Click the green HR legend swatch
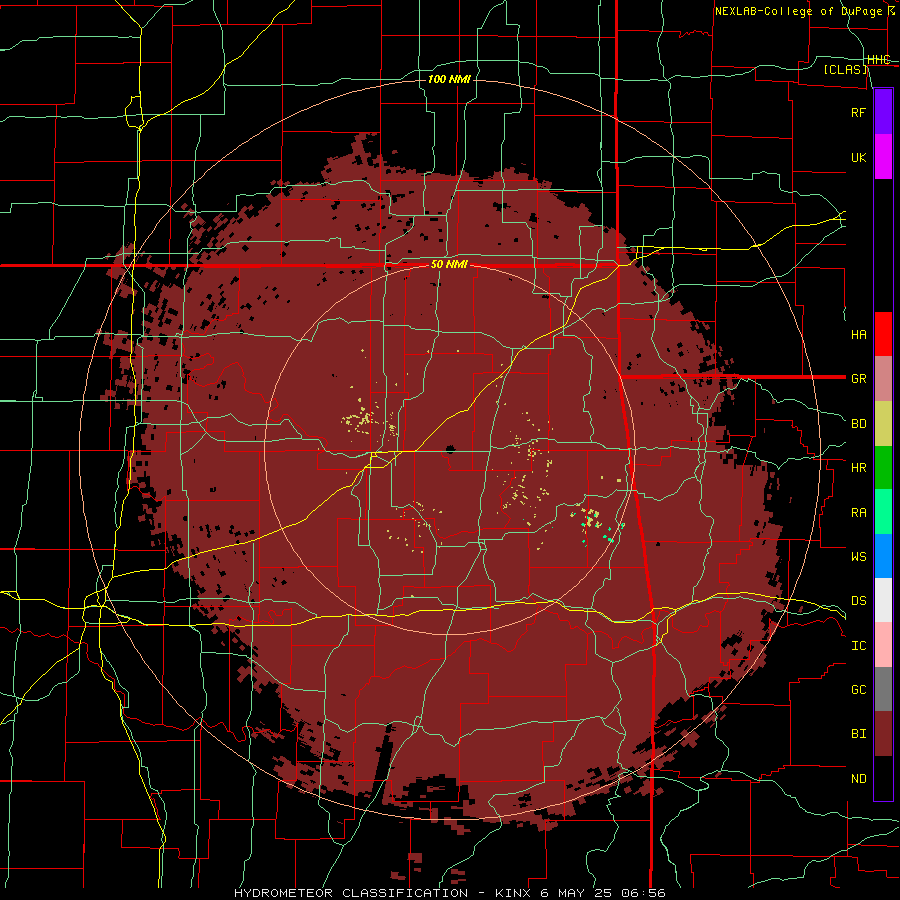Image resolution: width=900 pixels, height=900 pixels. click(x=883, y=468)
